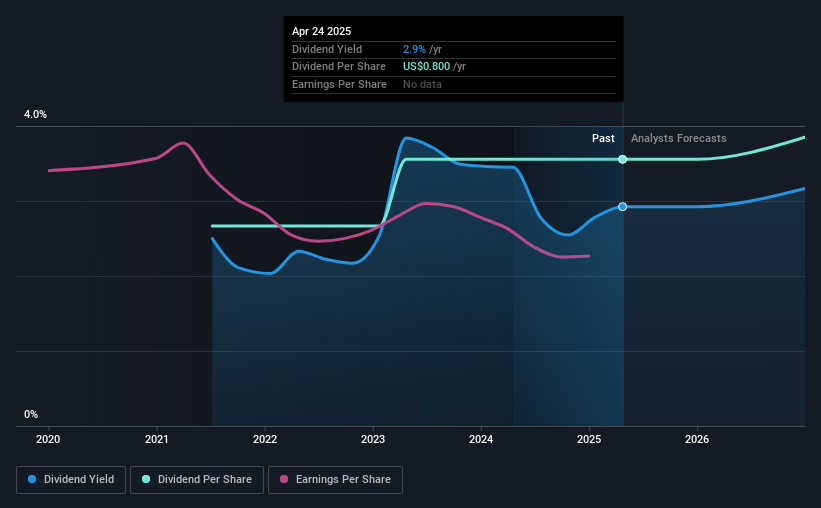Click the No data earnings value
821x508 pixels.
click(422, 84)
